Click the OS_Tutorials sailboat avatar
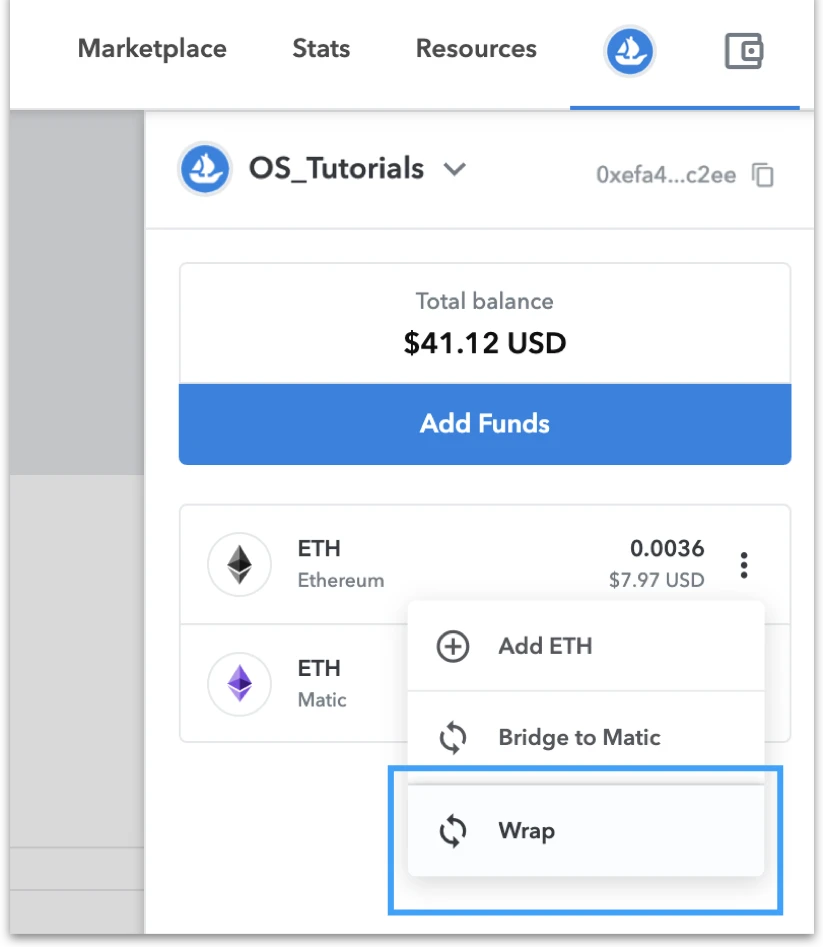 pos(205,169)
